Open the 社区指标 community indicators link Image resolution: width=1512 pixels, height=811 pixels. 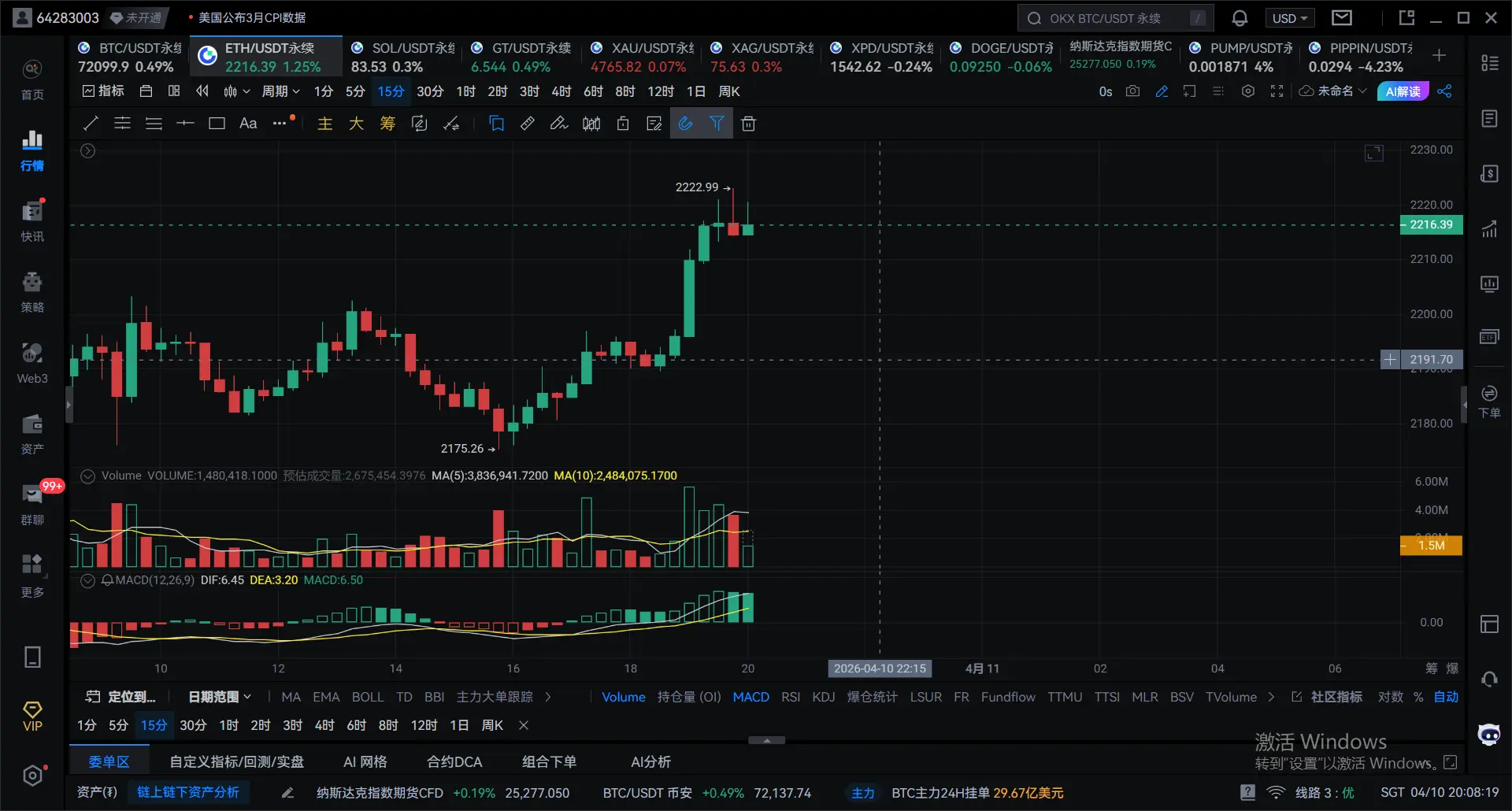tap(1327, 697)
